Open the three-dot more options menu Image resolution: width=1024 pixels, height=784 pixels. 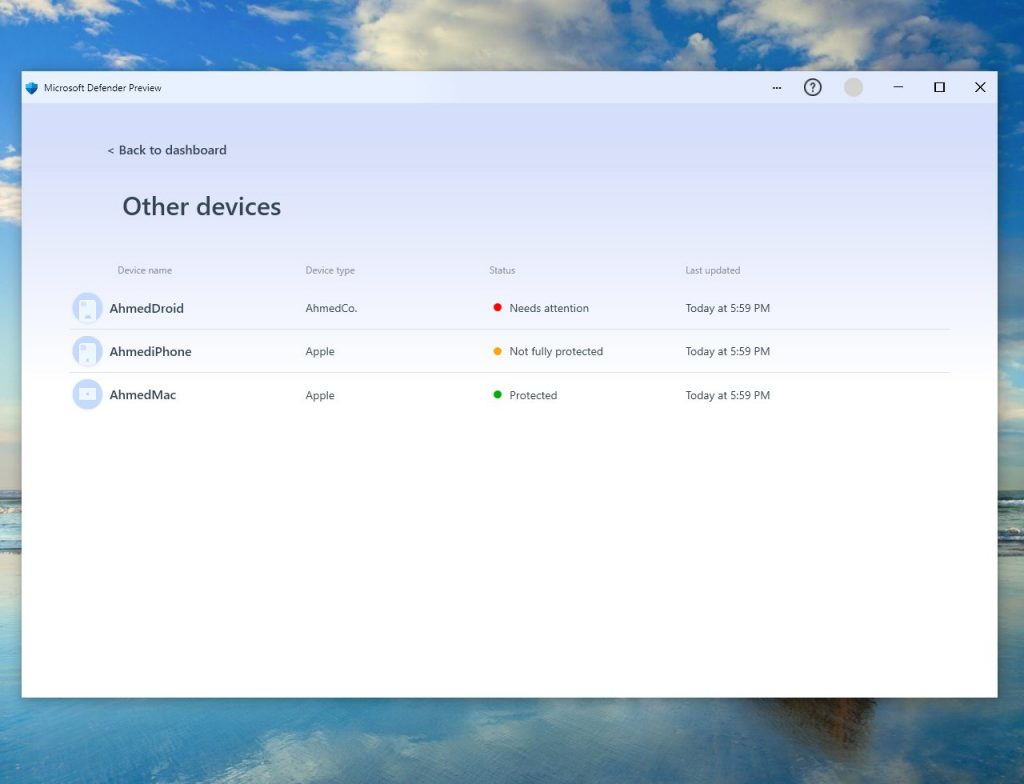(x=776, y=88)
